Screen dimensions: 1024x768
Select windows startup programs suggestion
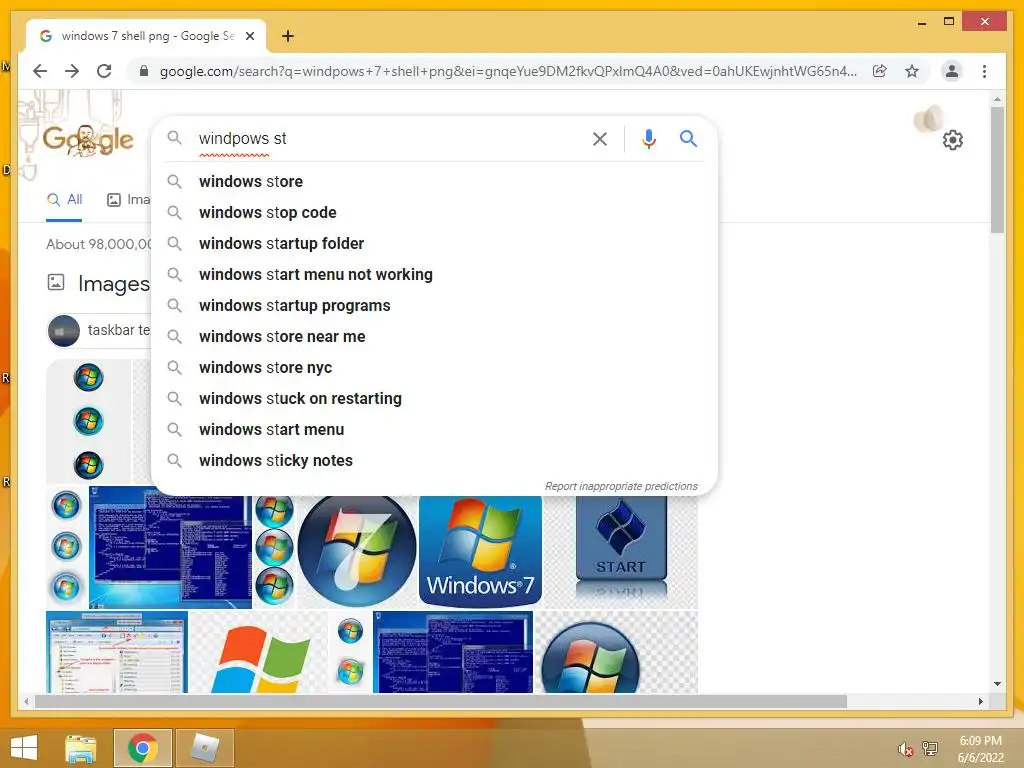(x=434, y=306)
